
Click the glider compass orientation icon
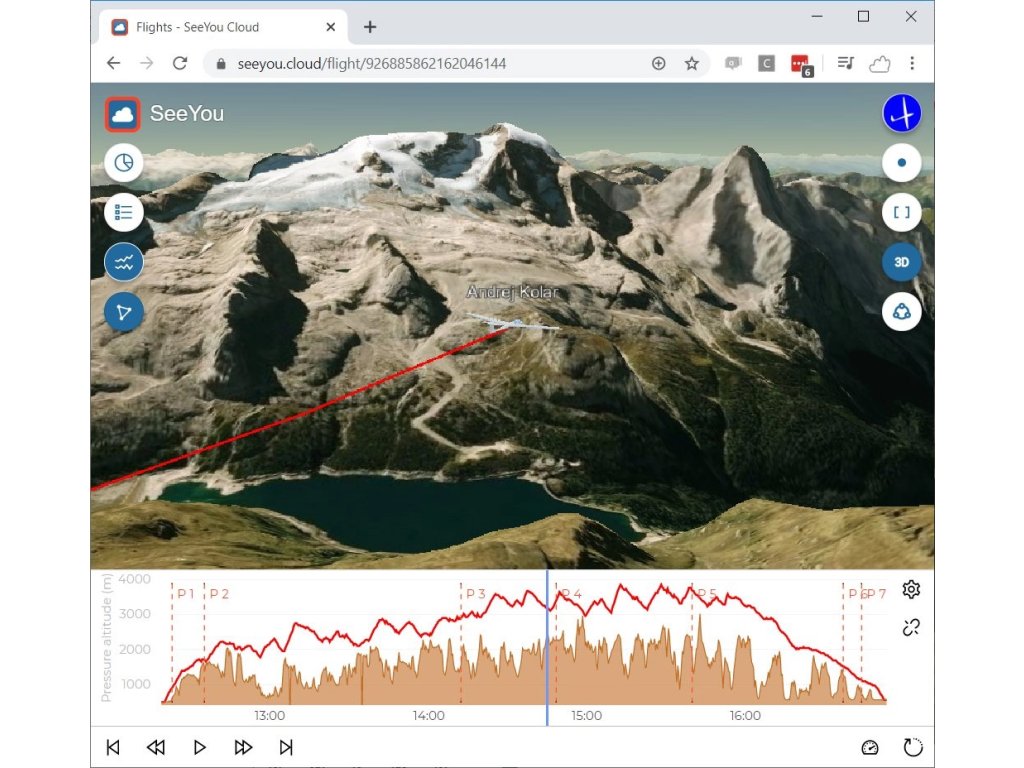pos(901,113)
